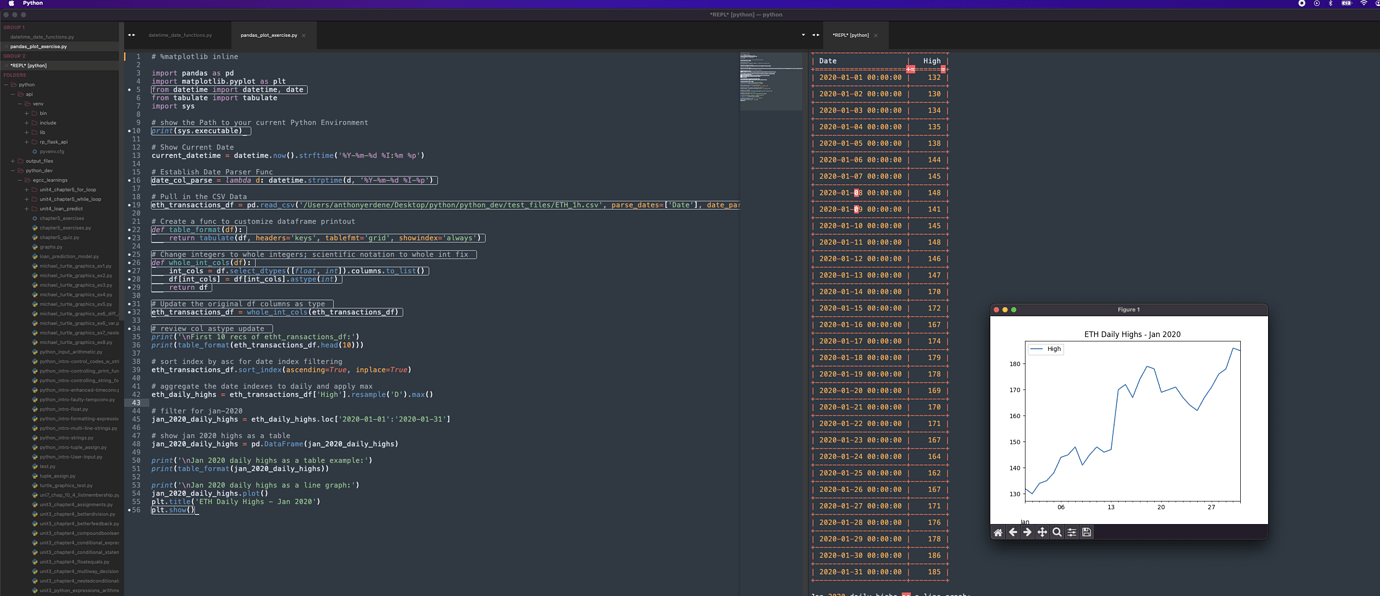
Task: Click the Home reset view icon in Figure 1
Action: coord(998,532)
